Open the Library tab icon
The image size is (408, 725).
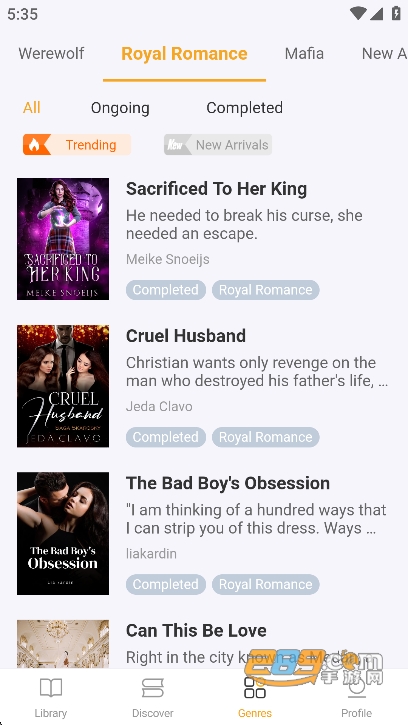[x=51, y=688]
